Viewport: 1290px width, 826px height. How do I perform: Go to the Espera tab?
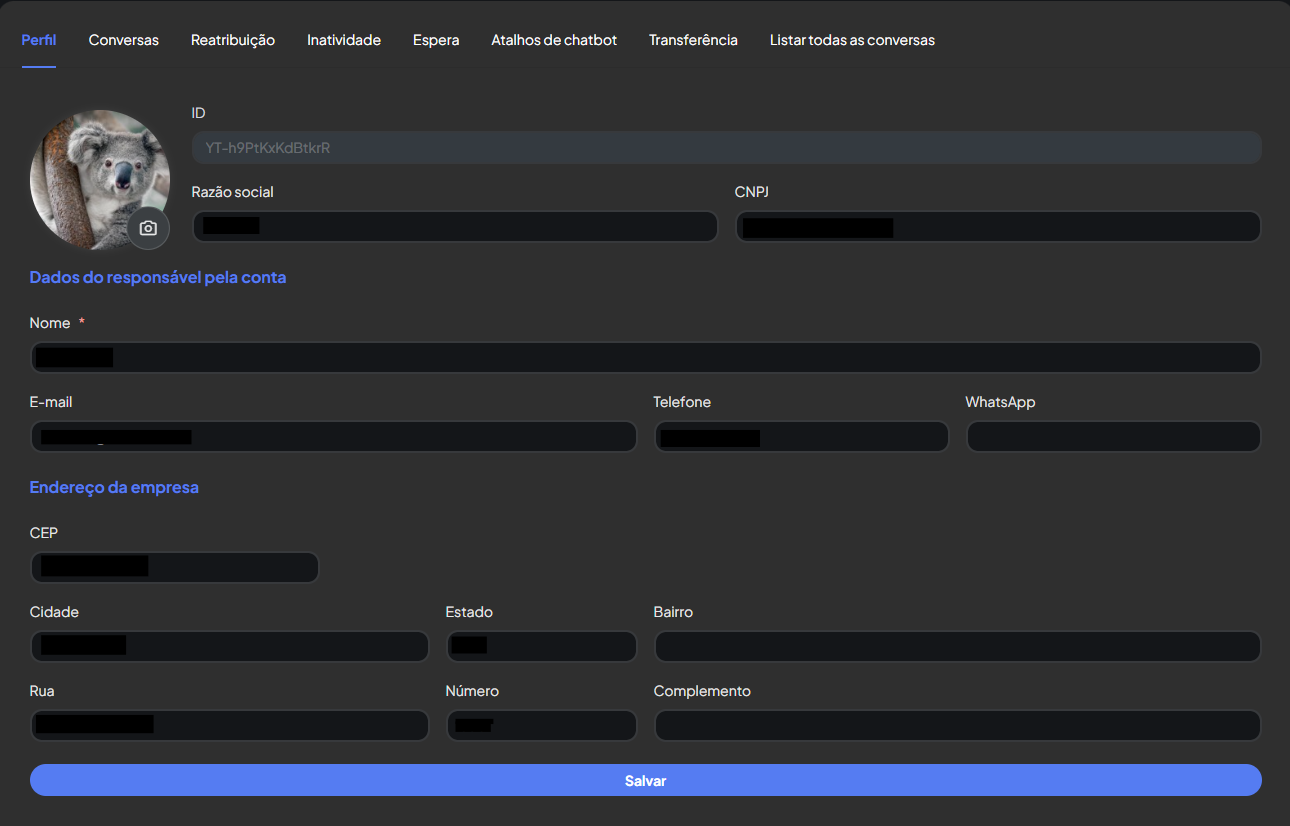436,40
